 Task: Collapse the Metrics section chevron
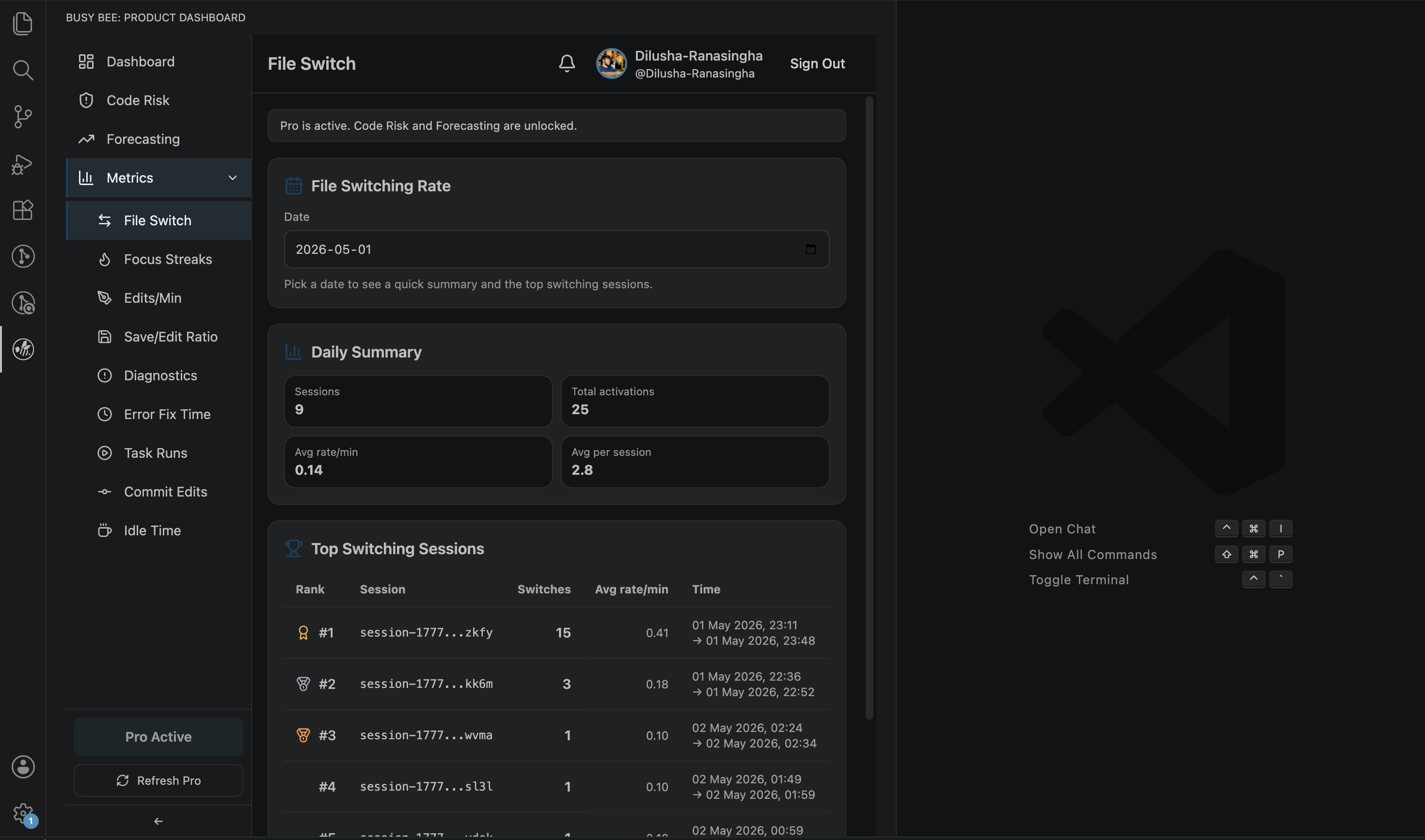click(232, 178)
